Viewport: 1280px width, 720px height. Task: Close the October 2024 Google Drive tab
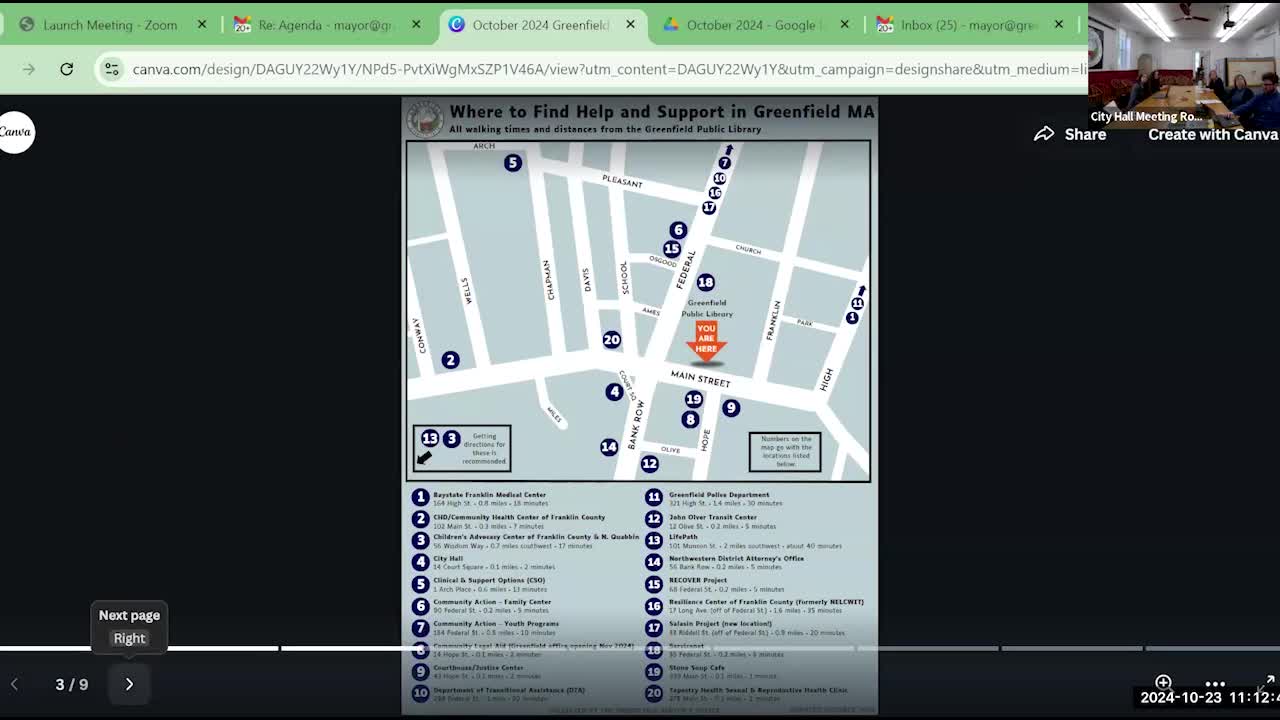[x=844, y=25]
